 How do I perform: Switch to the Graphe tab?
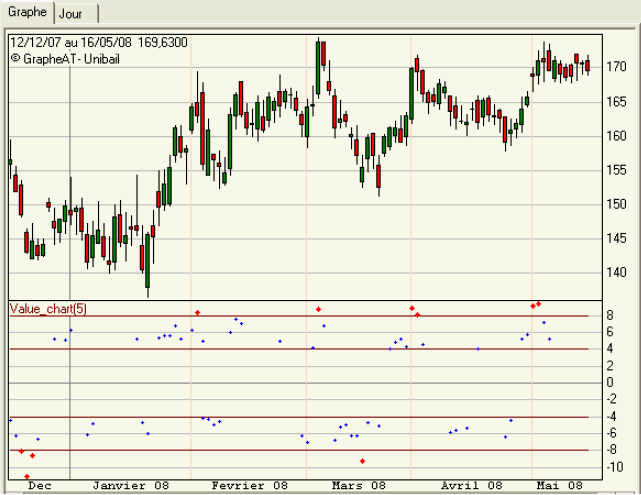(27, 12)
